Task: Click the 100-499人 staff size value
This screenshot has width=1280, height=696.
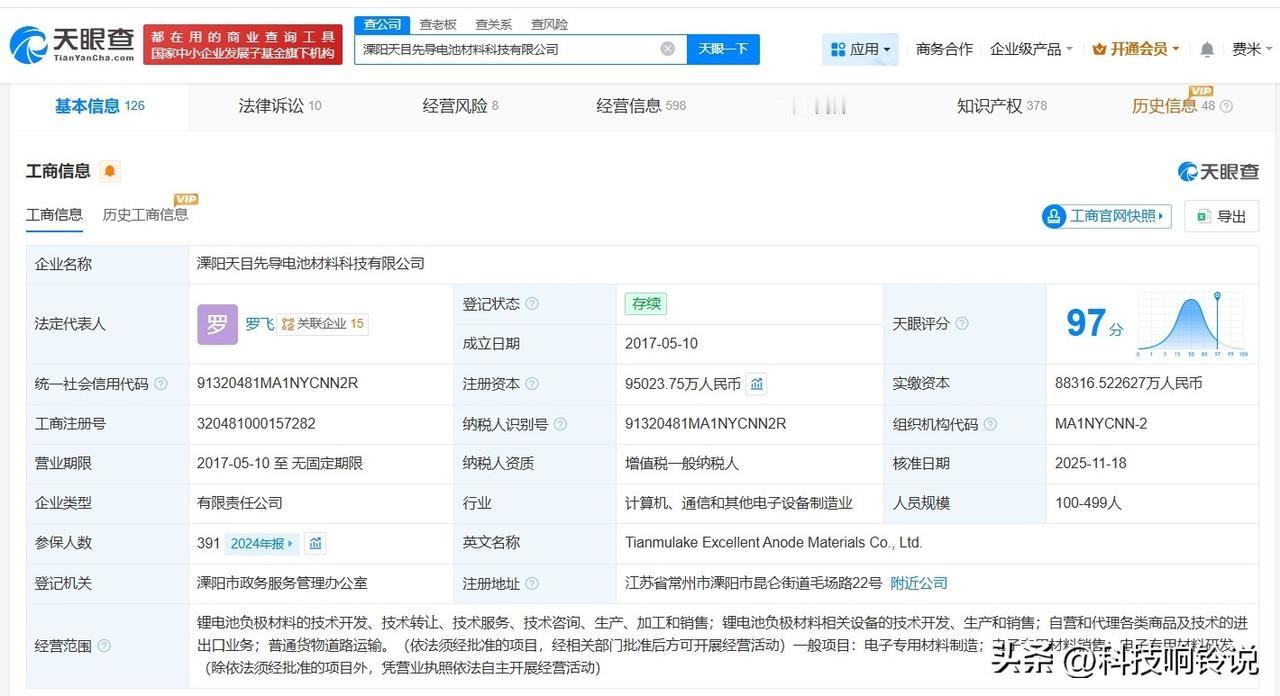Action: pos(1089,504)
